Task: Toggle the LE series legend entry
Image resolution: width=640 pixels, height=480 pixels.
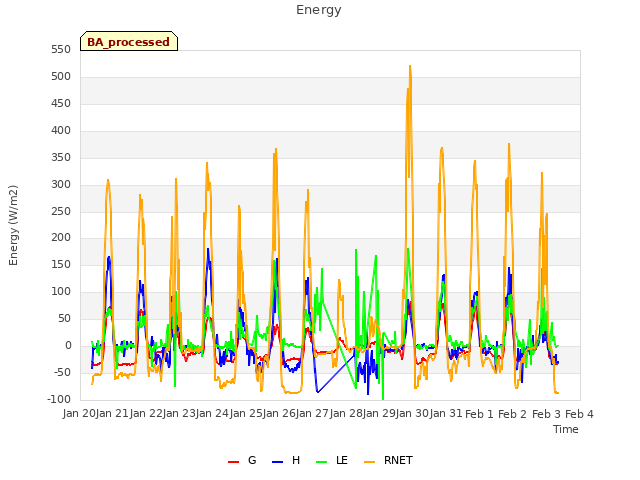Action: point(332,461)
